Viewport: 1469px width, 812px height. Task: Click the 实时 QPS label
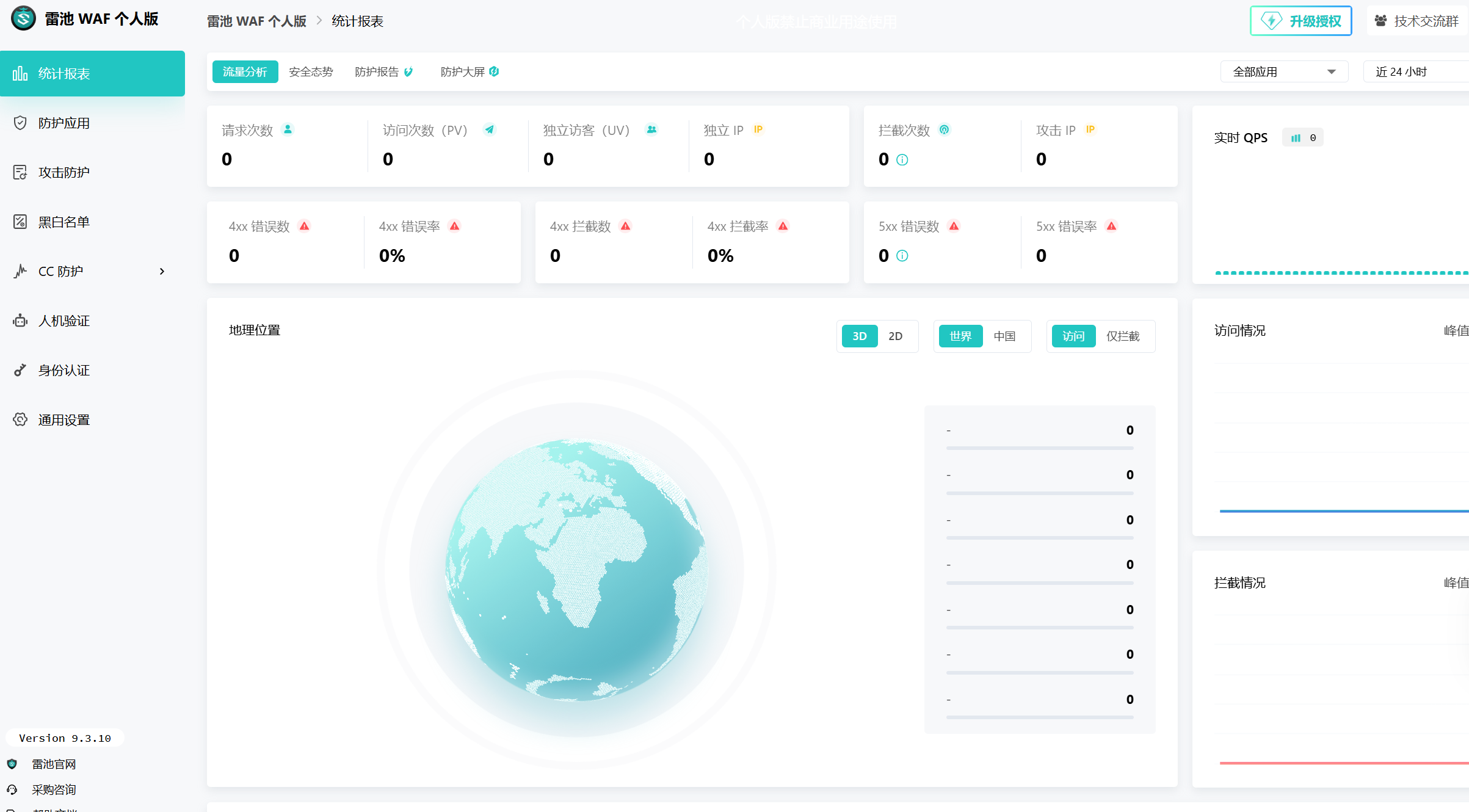1241,138
